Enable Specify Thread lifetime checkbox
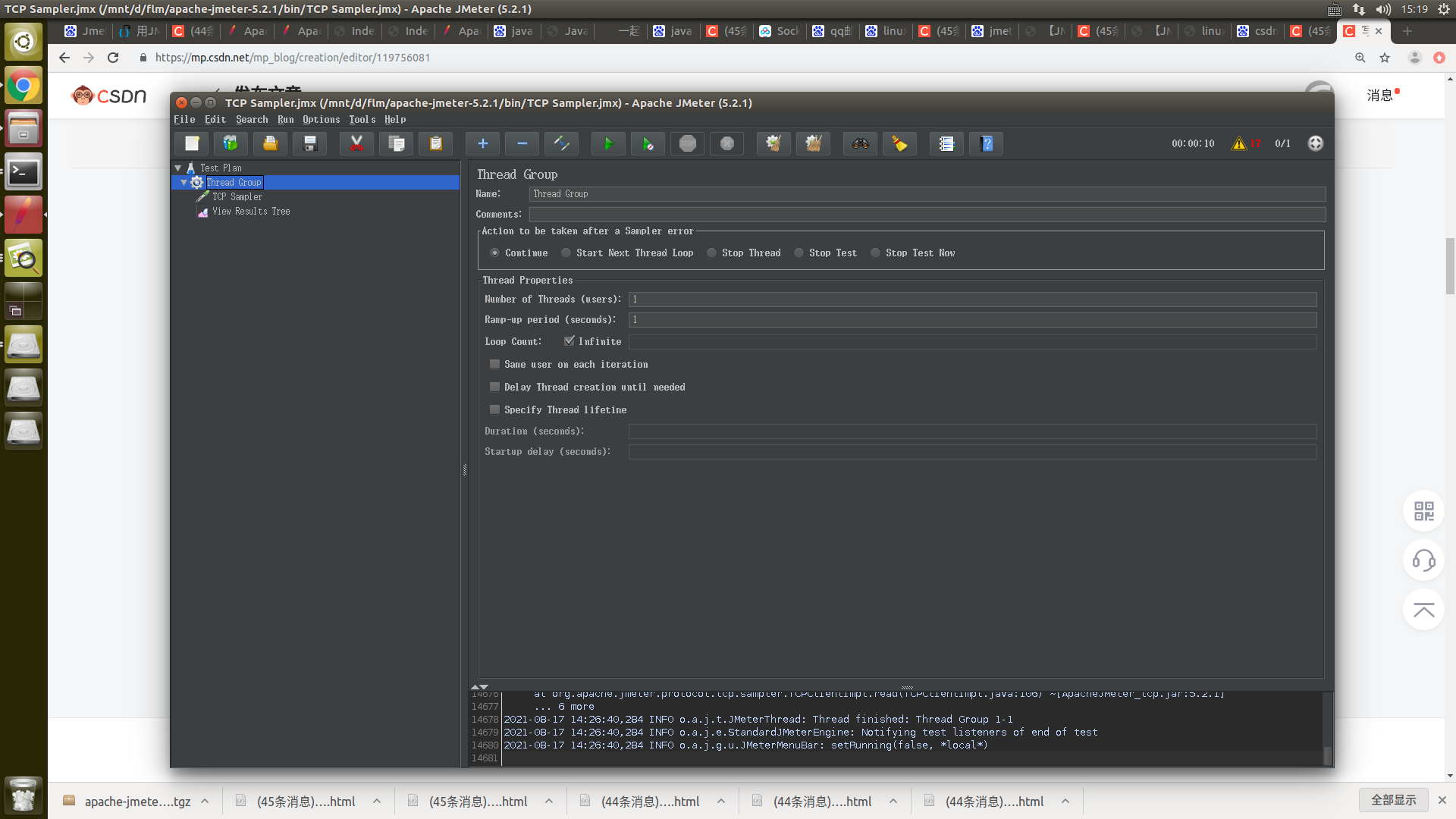This screenshot has width=1456, height=819. (x=495, y=409)
